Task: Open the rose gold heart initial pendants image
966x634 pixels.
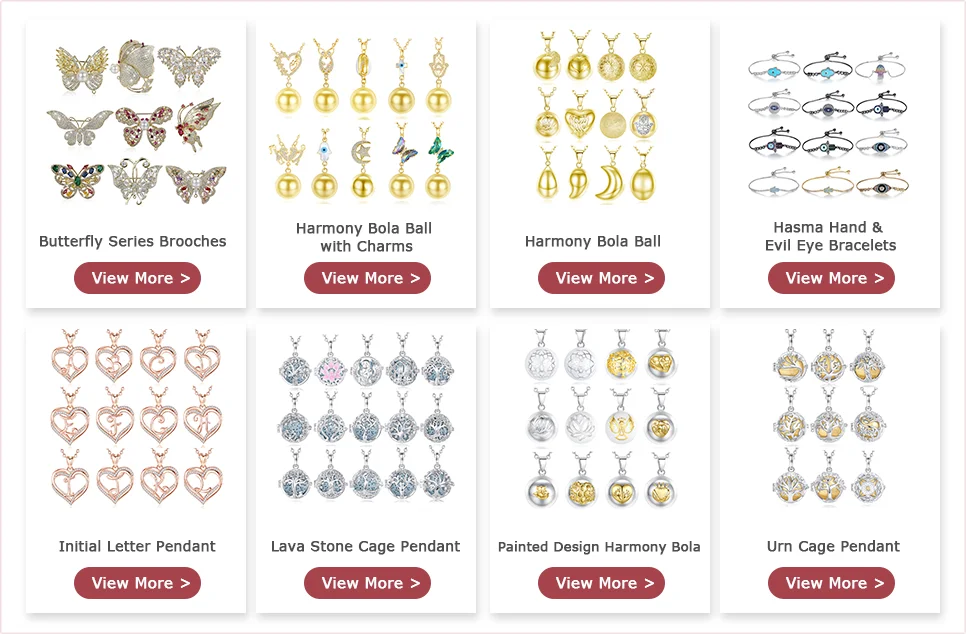Action: (136, 417)
